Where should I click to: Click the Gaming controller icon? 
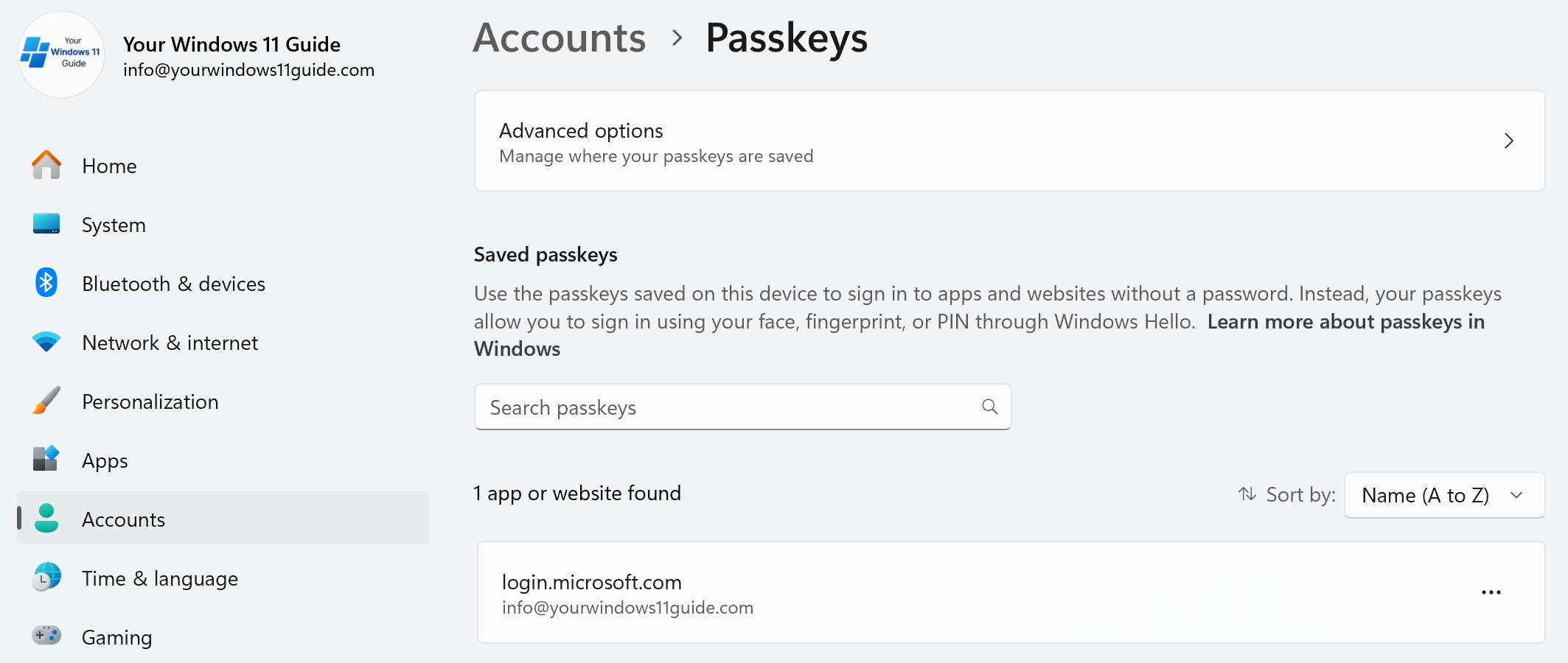[x=46, y=636]
